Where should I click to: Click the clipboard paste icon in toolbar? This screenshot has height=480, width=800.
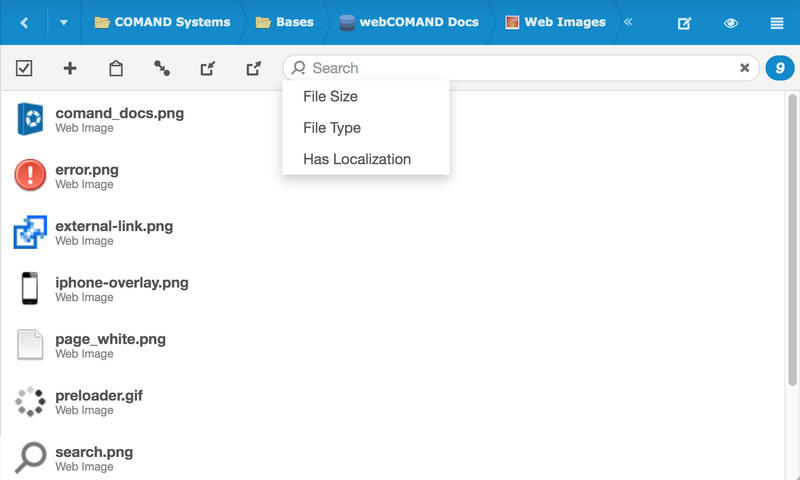116,68
